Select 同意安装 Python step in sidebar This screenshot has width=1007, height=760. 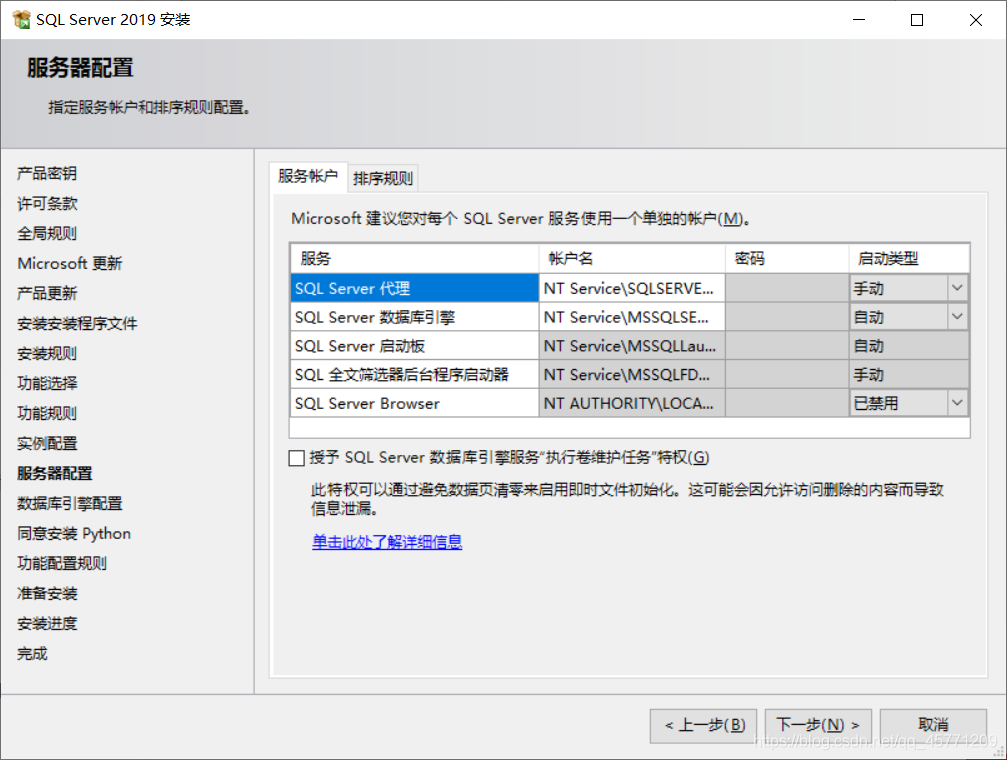[74, 533]
